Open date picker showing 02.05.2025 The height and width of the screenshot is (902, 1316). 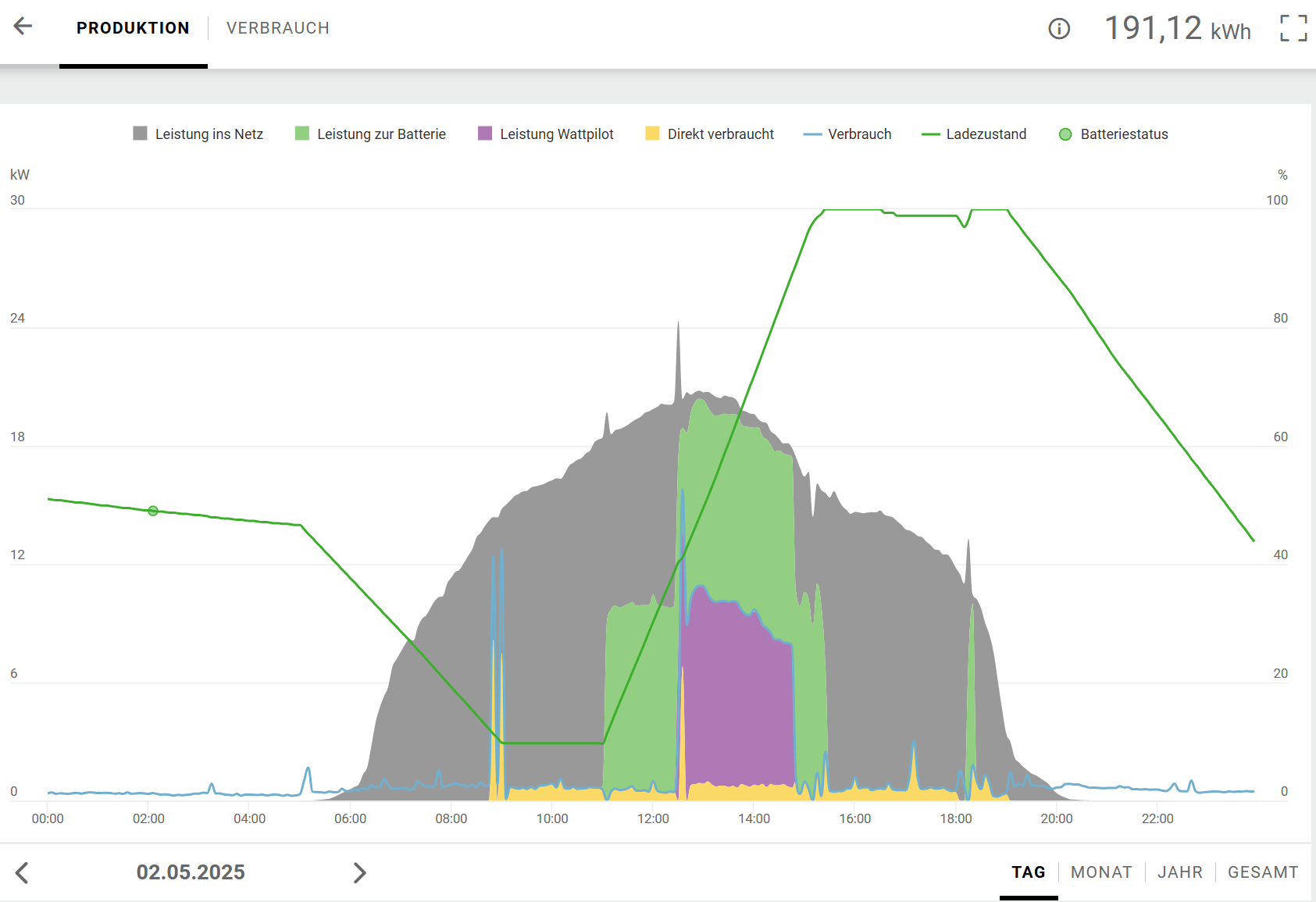click(191, 872)
